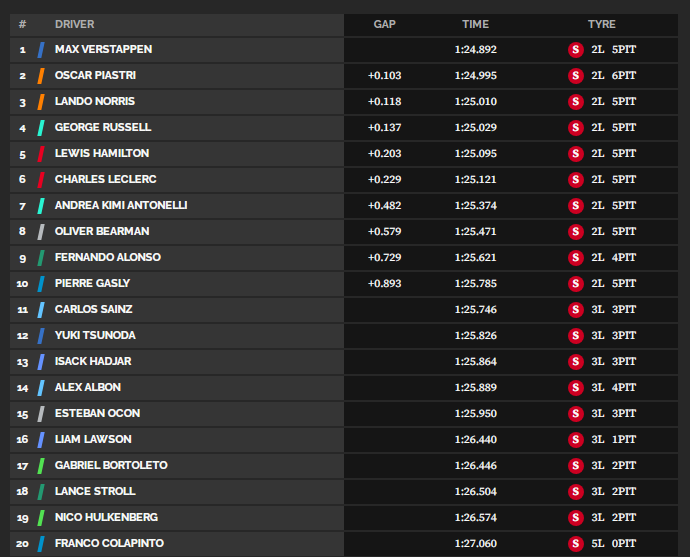The height and width of the screenshot is (557, 691).
Task: Click soft tyre icon in Oliver Bearman row
Action: click(x=576, y=232)
